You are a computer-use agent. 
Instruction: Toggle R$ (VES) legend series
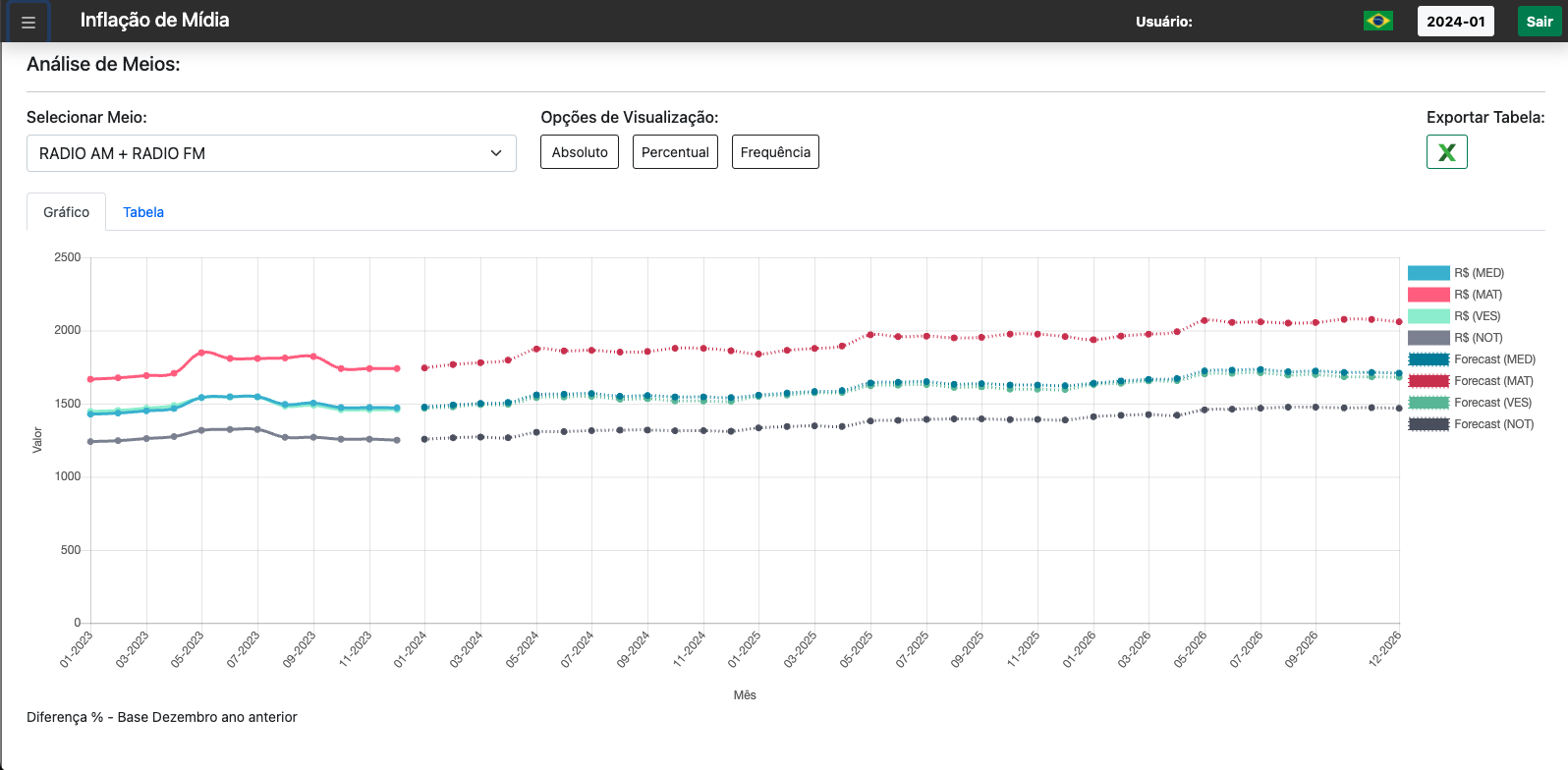click(1454, 316)
